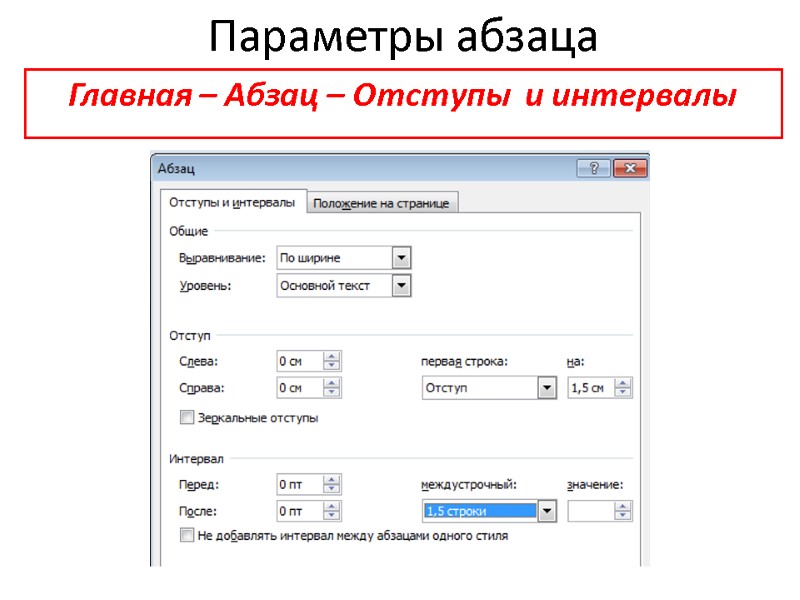Open the первая строка dropdown showing Отступ
This screenshot has width=800, height=600.
(548, 385)
